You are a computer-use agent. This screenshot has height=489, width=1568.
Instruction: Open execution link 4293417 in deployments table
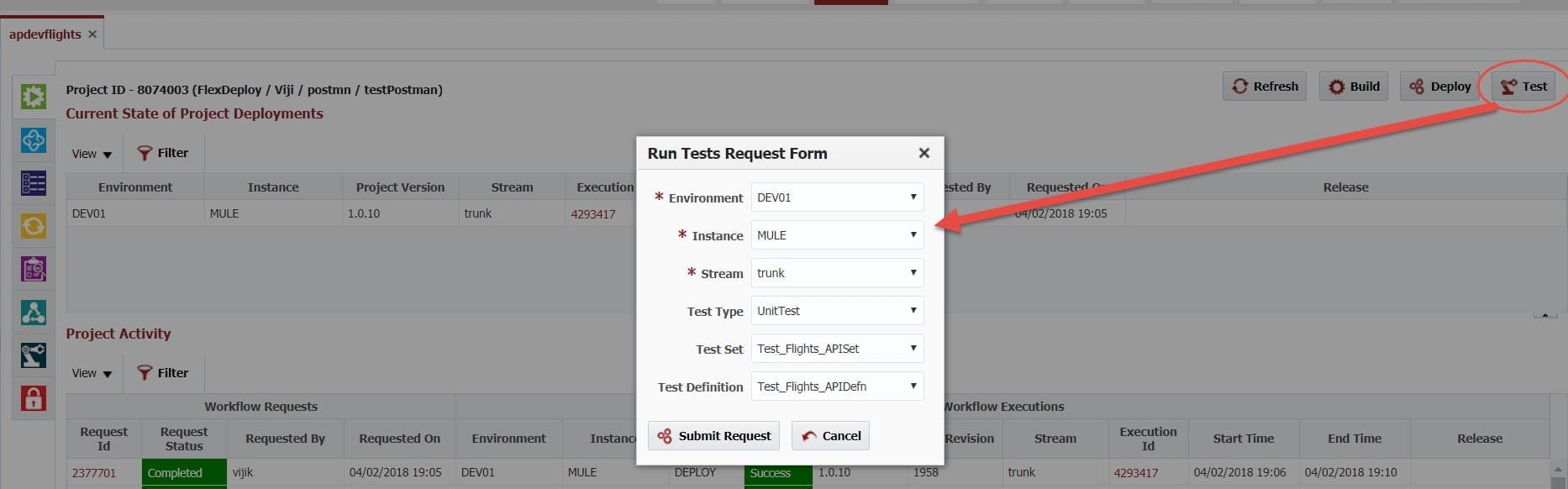(593, 214)
